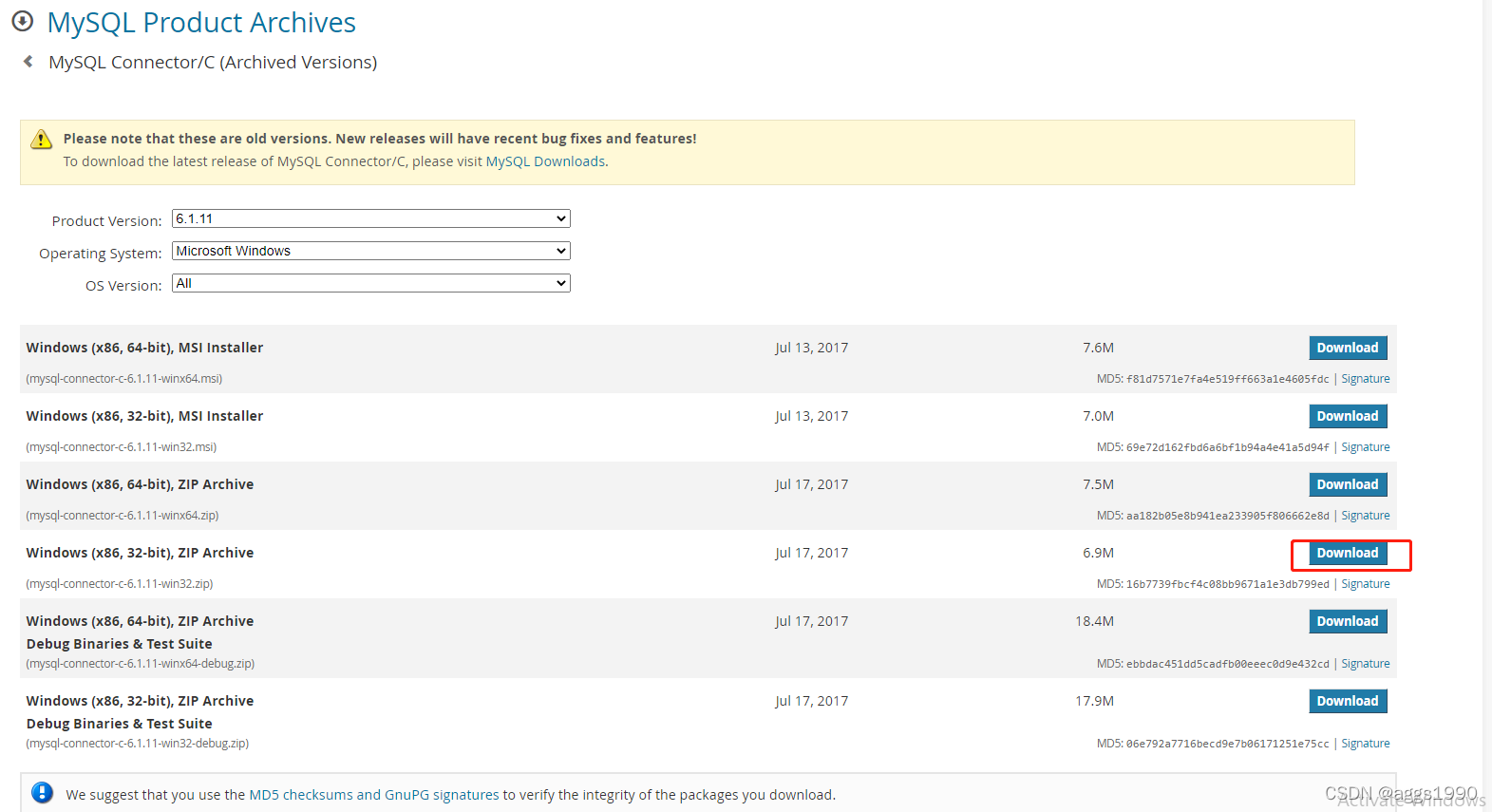Screen dimensions: 1492x812
Task: Click the yellow warning triangle icon
Action: [x=42, y=140]
